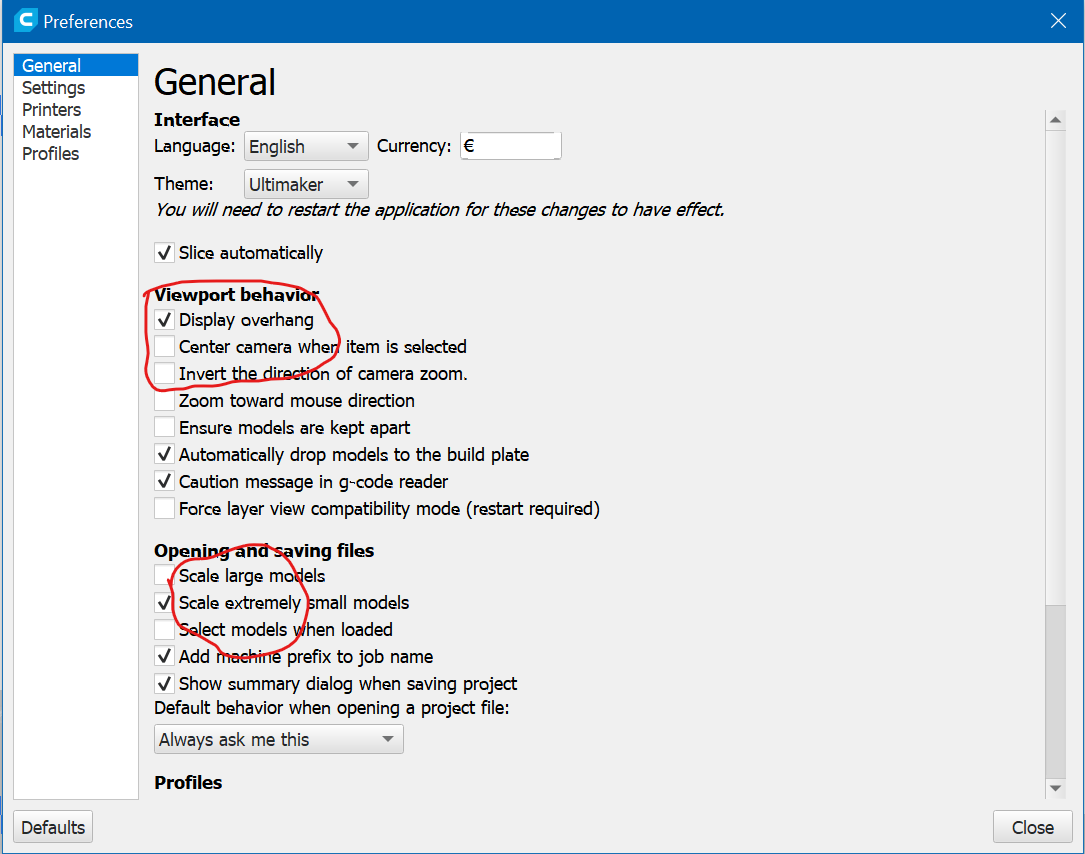1085x854 pixels.
Task: Uncheck Show summary dialog when saving project
Action: point(164,683)
